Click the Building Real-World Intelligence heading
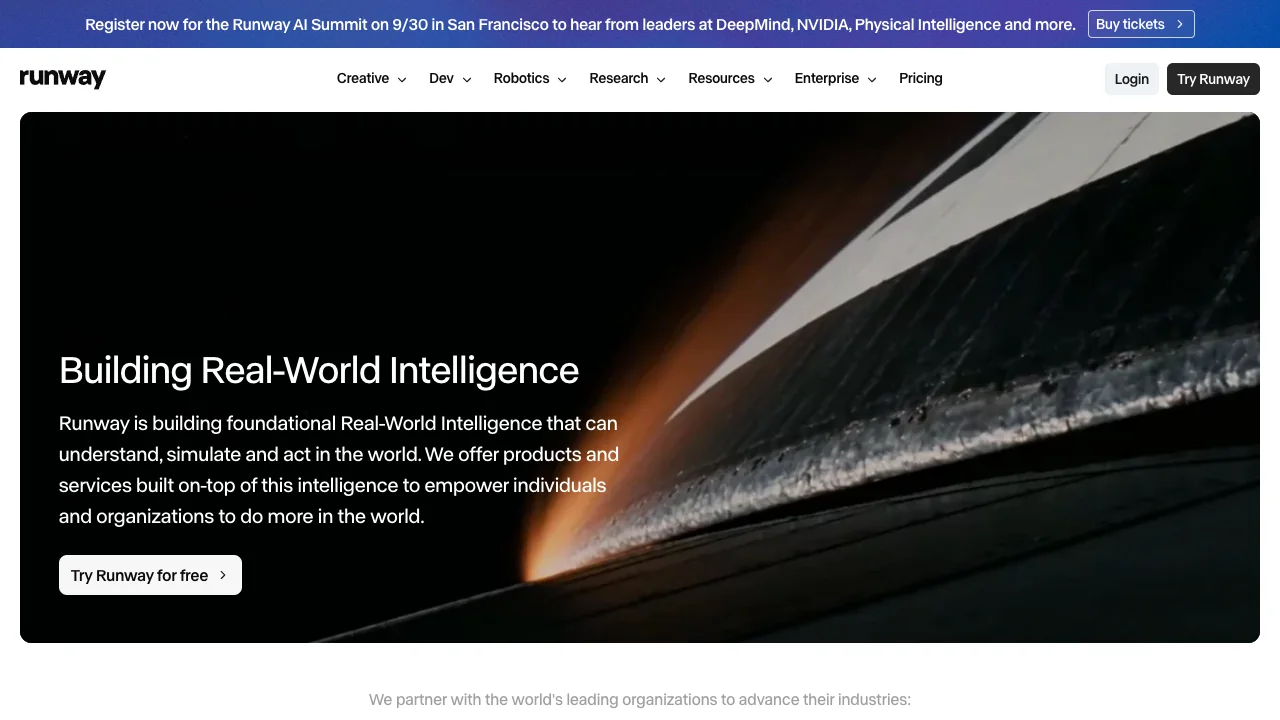The width and height of the screenshot is (1280, 720). click(319, 370)
